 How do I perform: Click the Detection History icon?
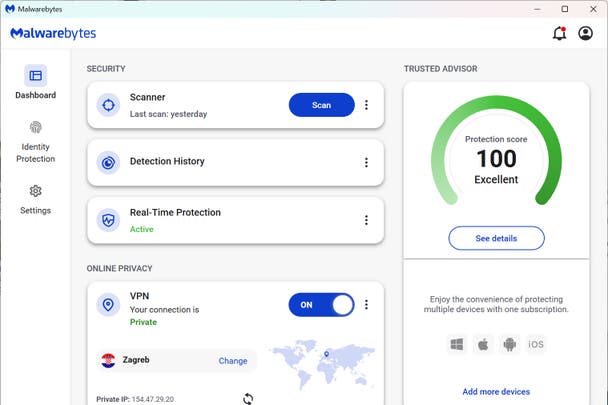click(108, 163)
